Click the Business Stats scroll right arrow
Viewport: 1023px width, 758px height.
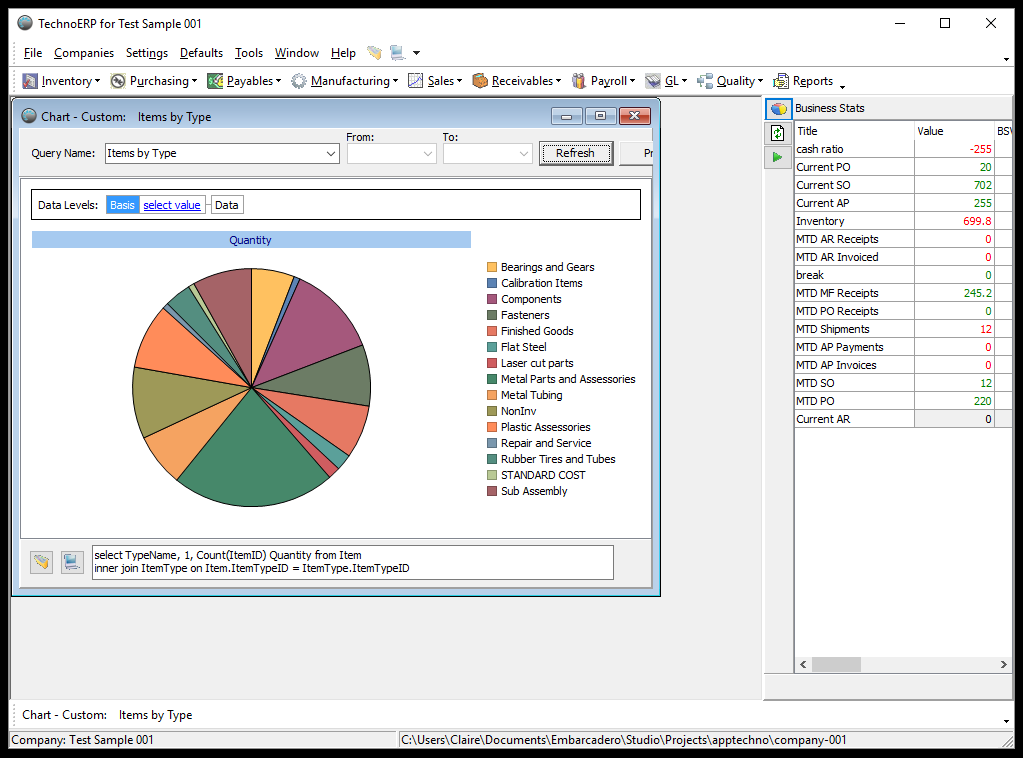point(1003,665)
